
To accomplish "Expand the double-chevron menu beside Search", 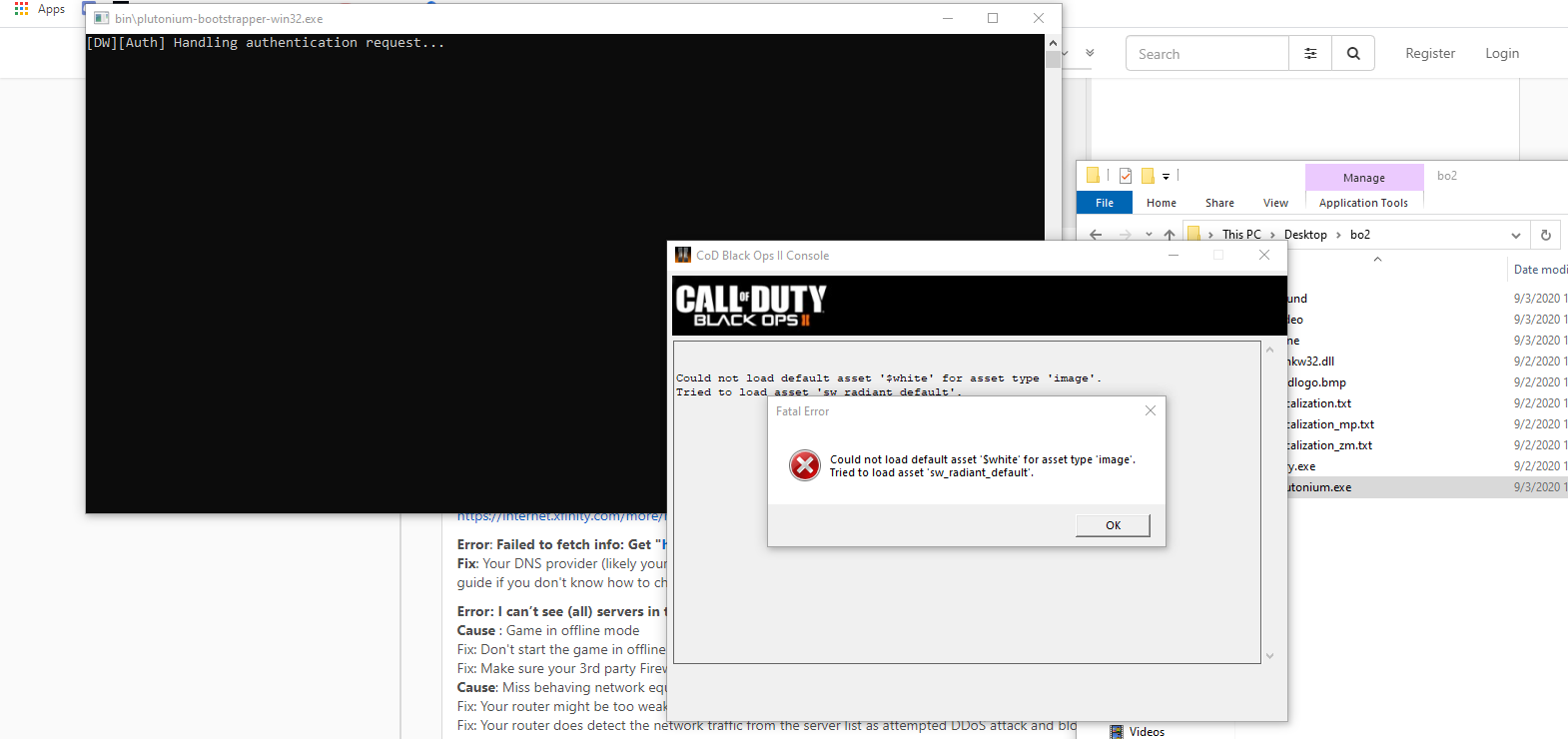I will [1090, 53].
